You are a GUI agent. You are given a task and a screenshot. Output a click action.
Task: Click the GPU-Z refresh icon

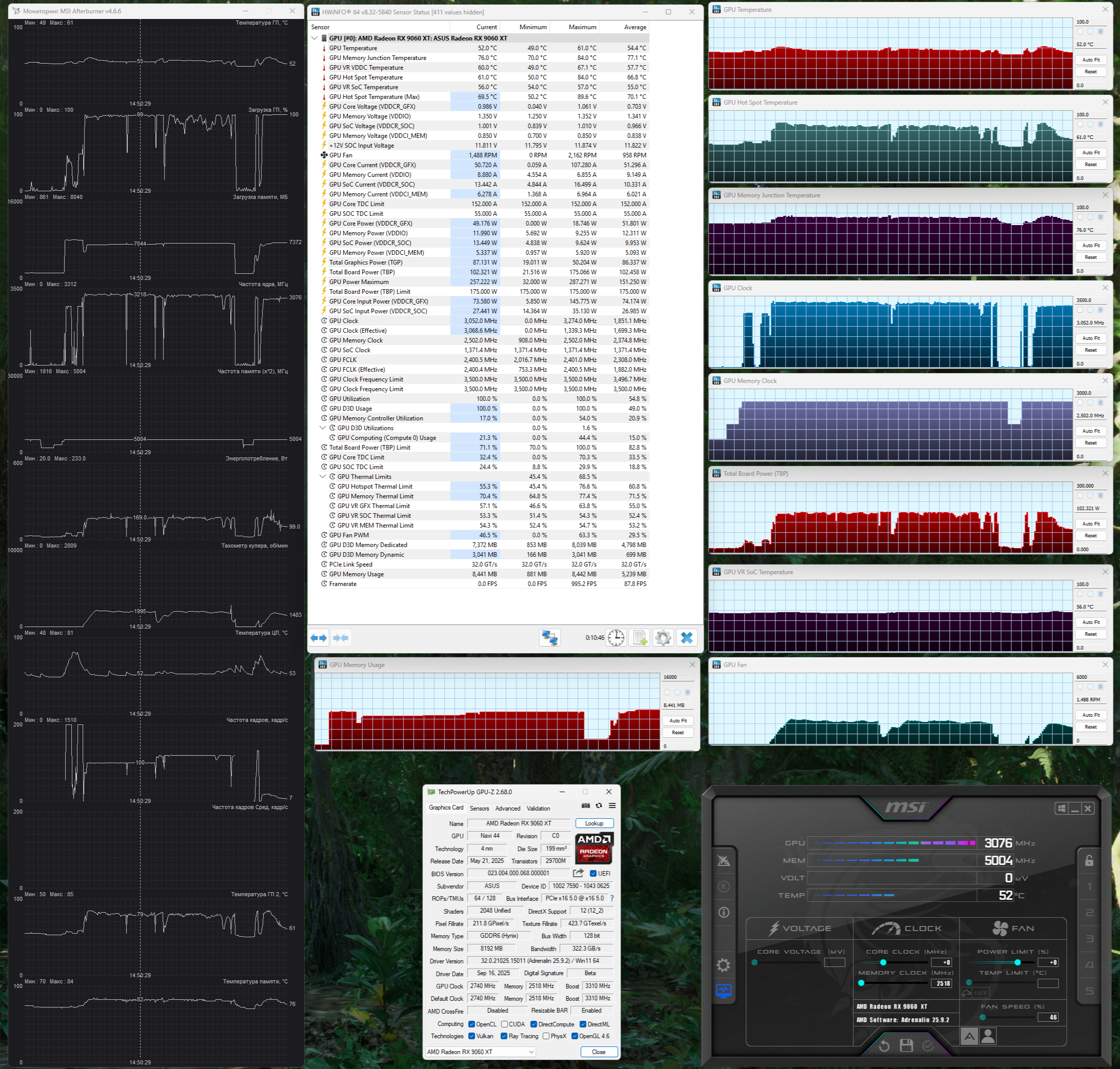(x=598, y=806)
